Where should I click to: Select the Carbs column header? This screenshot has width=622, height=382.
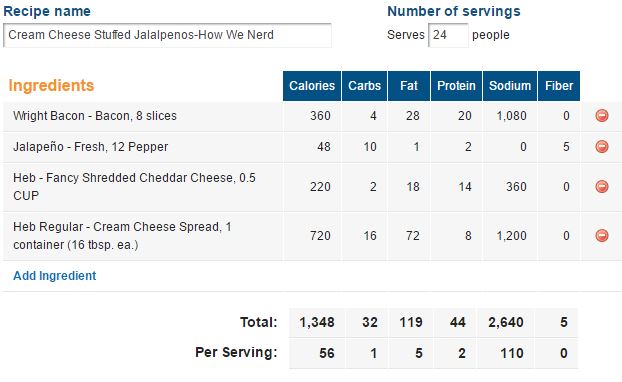pyautogui.click(x=364, y=86)
